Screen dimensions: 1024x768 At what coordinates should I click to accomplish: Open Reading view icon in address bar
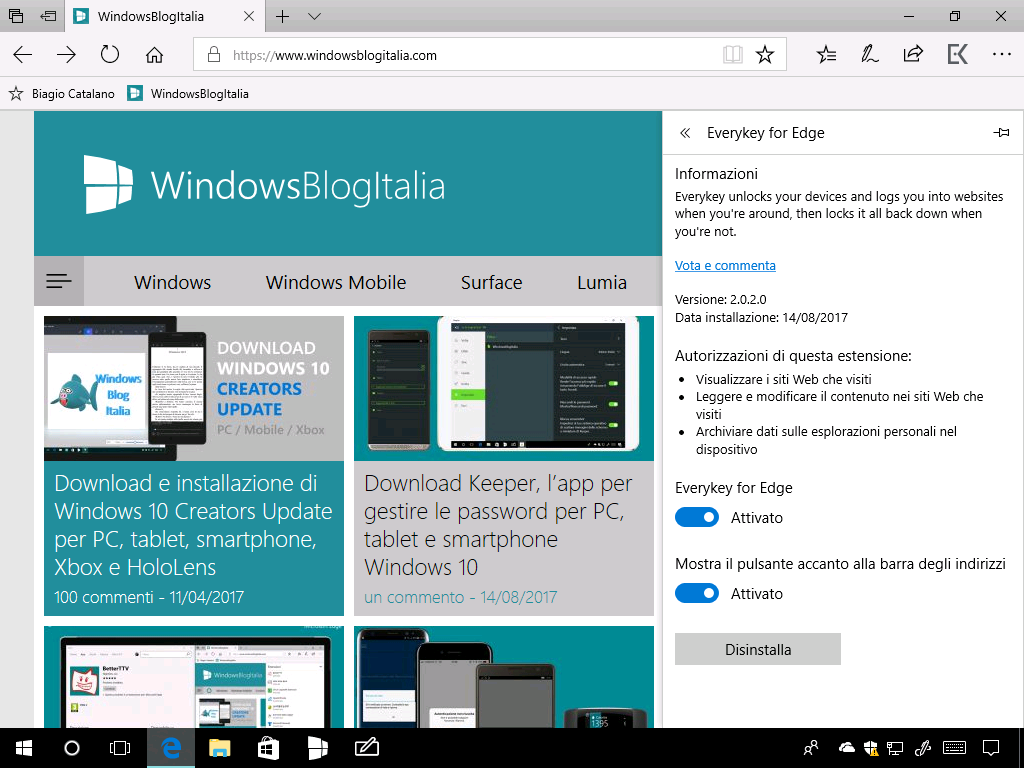pyautogui.click(x=733, y=55)
